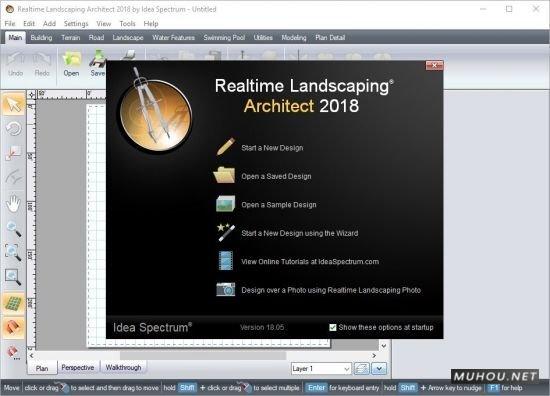Toggle the green grid display button

point(13,303)
